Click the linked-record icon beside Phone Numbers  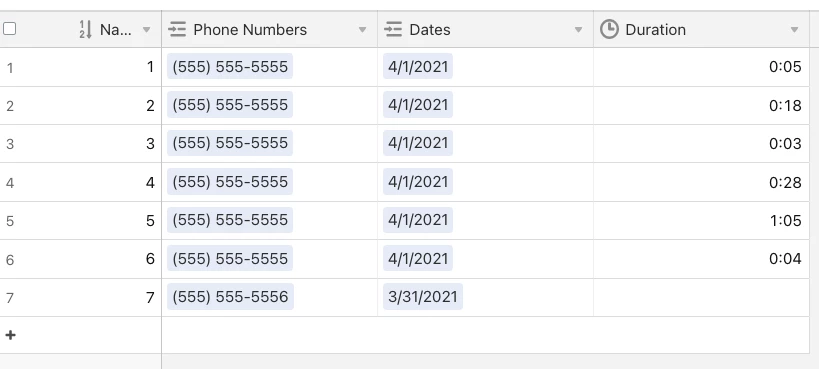pyautogui.click(x=178, y=29)
